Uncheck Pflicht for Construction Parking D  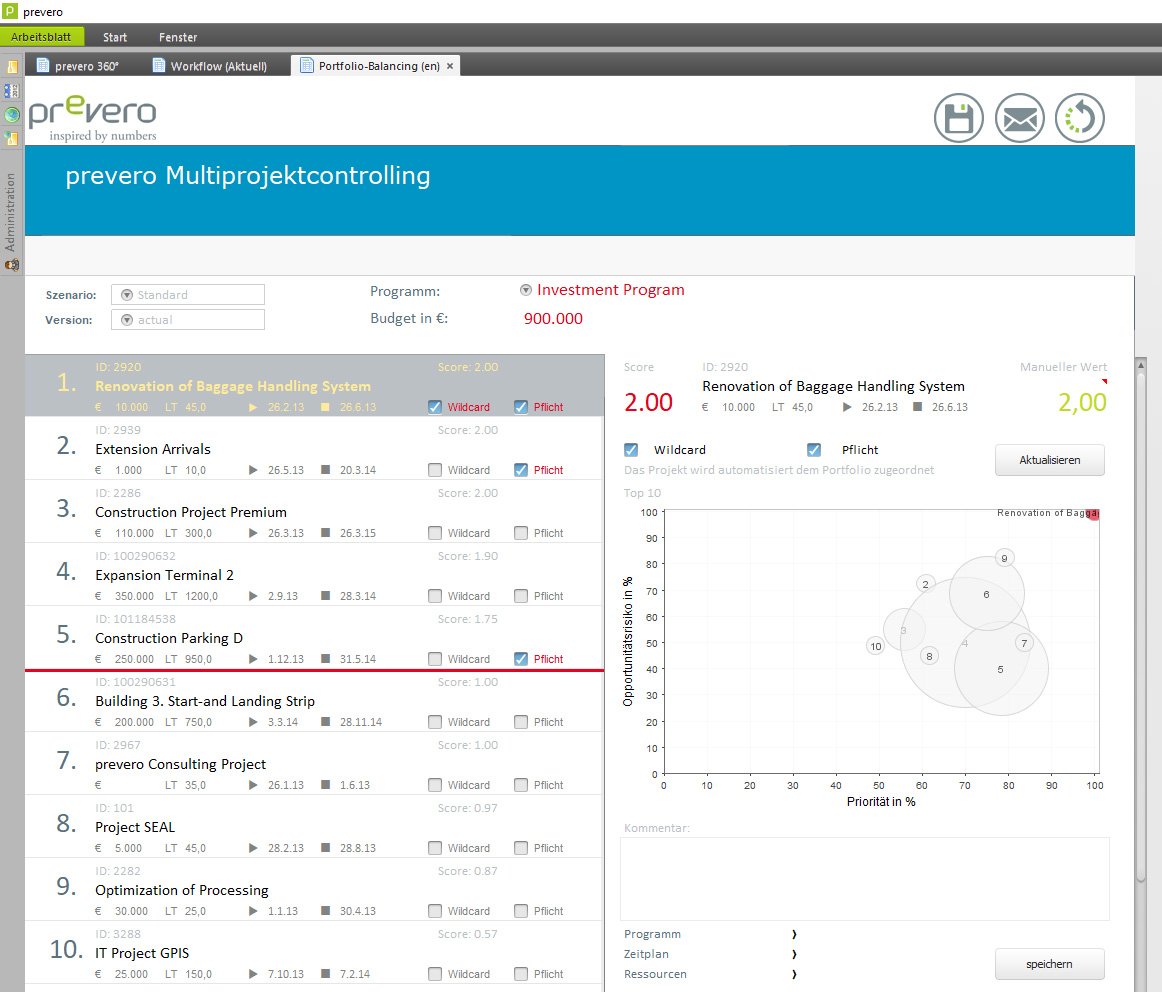[521, 659]
